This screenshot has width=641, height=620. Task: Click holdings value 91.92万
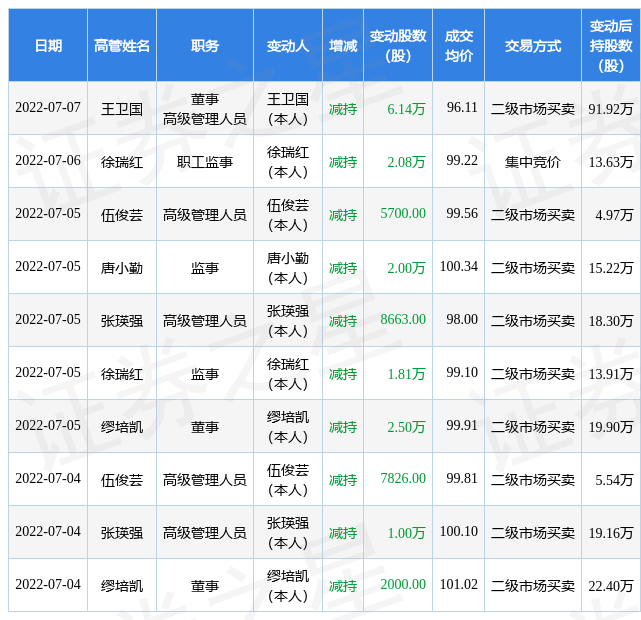611,109
